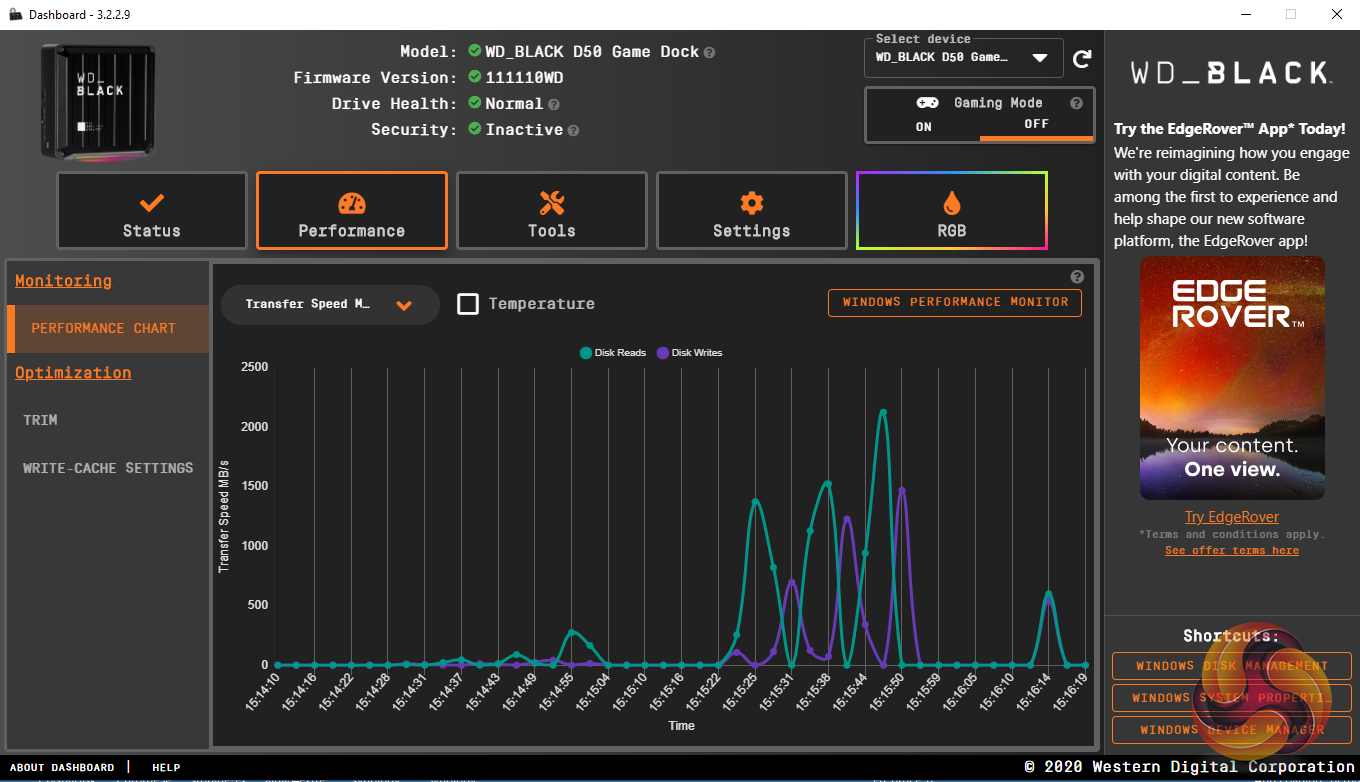The height and width of the screenshot is (782, 1360).
Task: Select TRIM in the Optimization section
Action: point(41,420)
